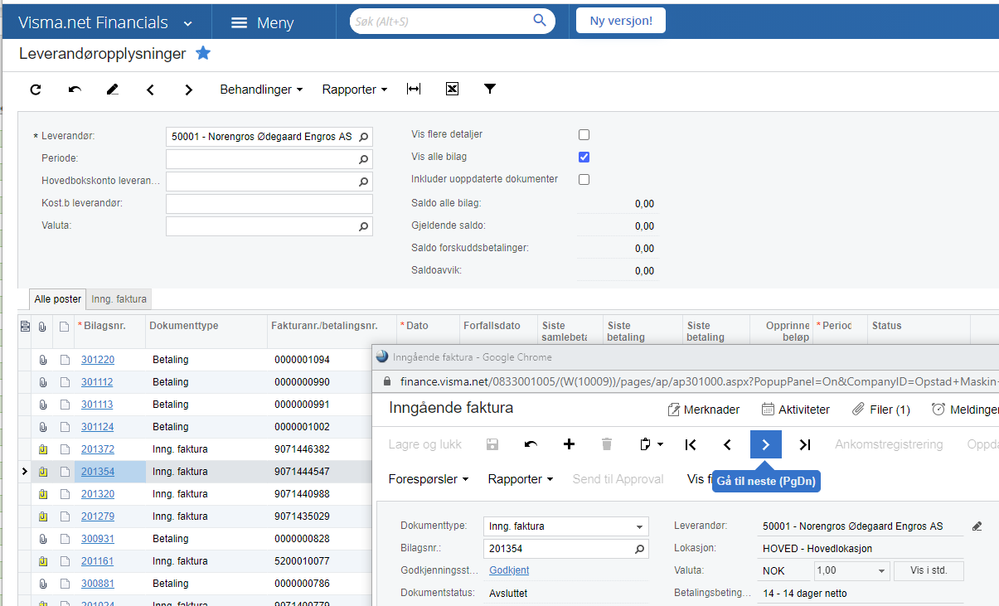Expand Forespørsler menu in invoice popup

pos(428,479)
